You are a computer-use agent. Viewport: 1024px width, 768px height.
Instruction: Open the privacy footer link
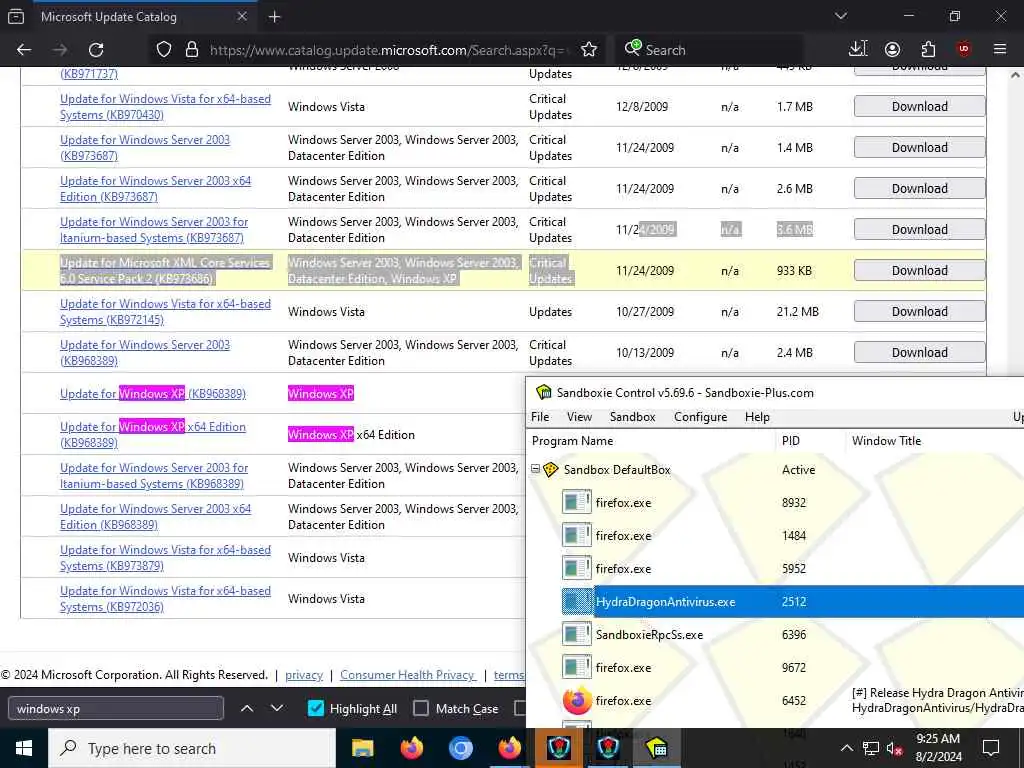(304, 675)
